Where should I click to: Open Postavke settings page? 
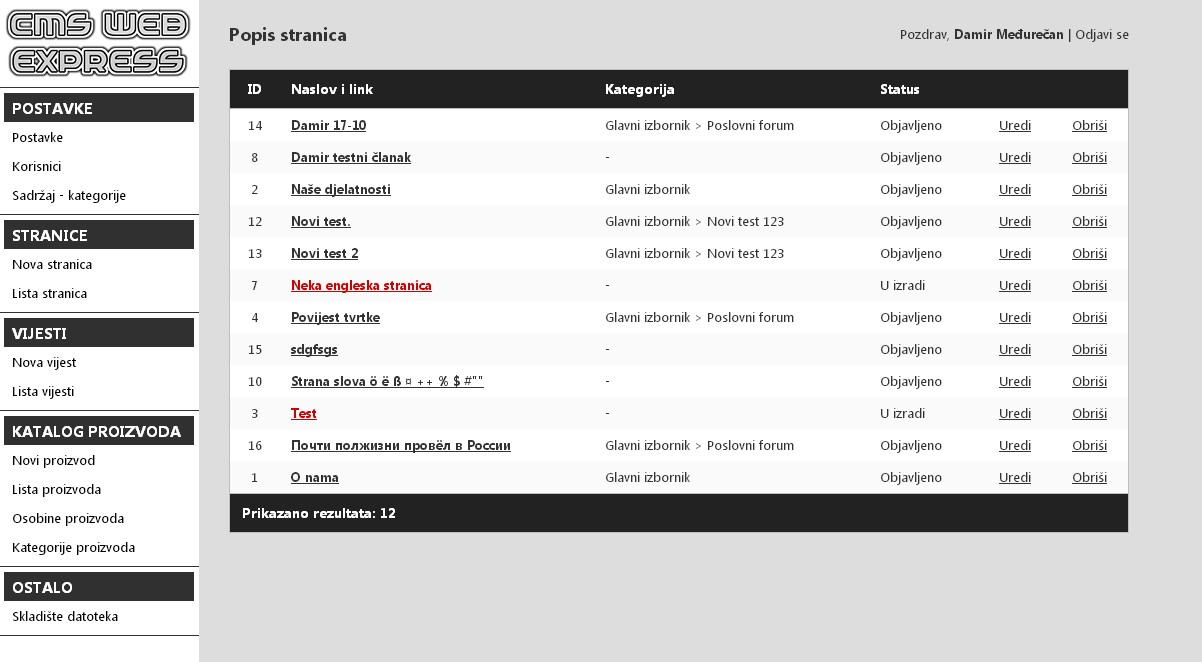(x=38, y=137)
